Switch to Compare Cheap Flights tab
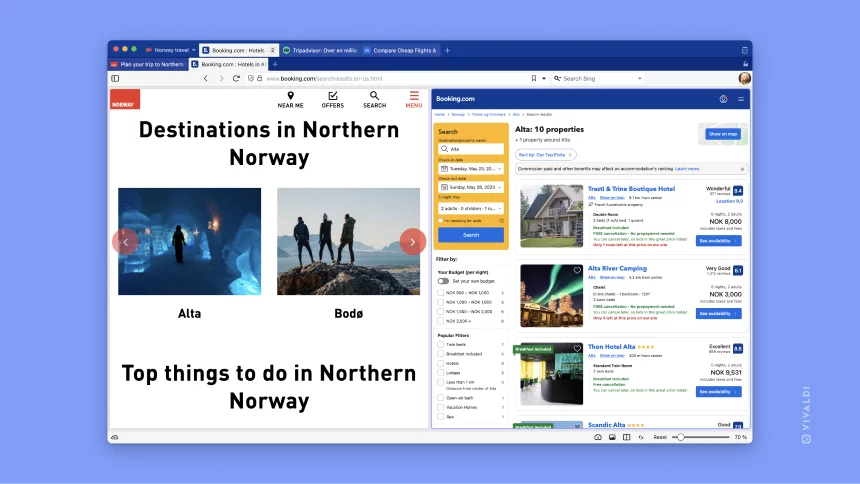 pyautogui.click(x=400, y=50)
